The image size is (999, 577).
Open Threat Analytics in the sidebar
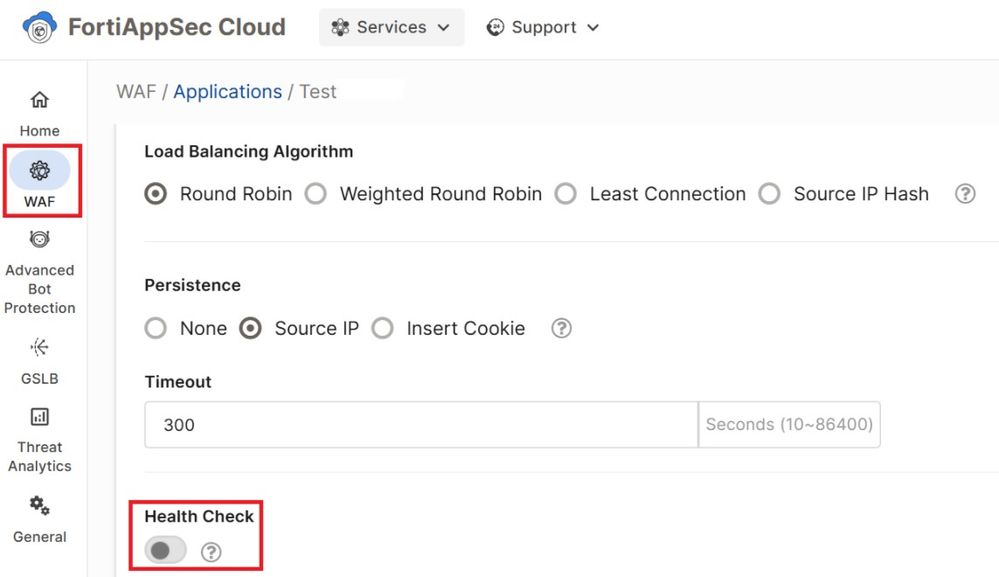point(40,417)
